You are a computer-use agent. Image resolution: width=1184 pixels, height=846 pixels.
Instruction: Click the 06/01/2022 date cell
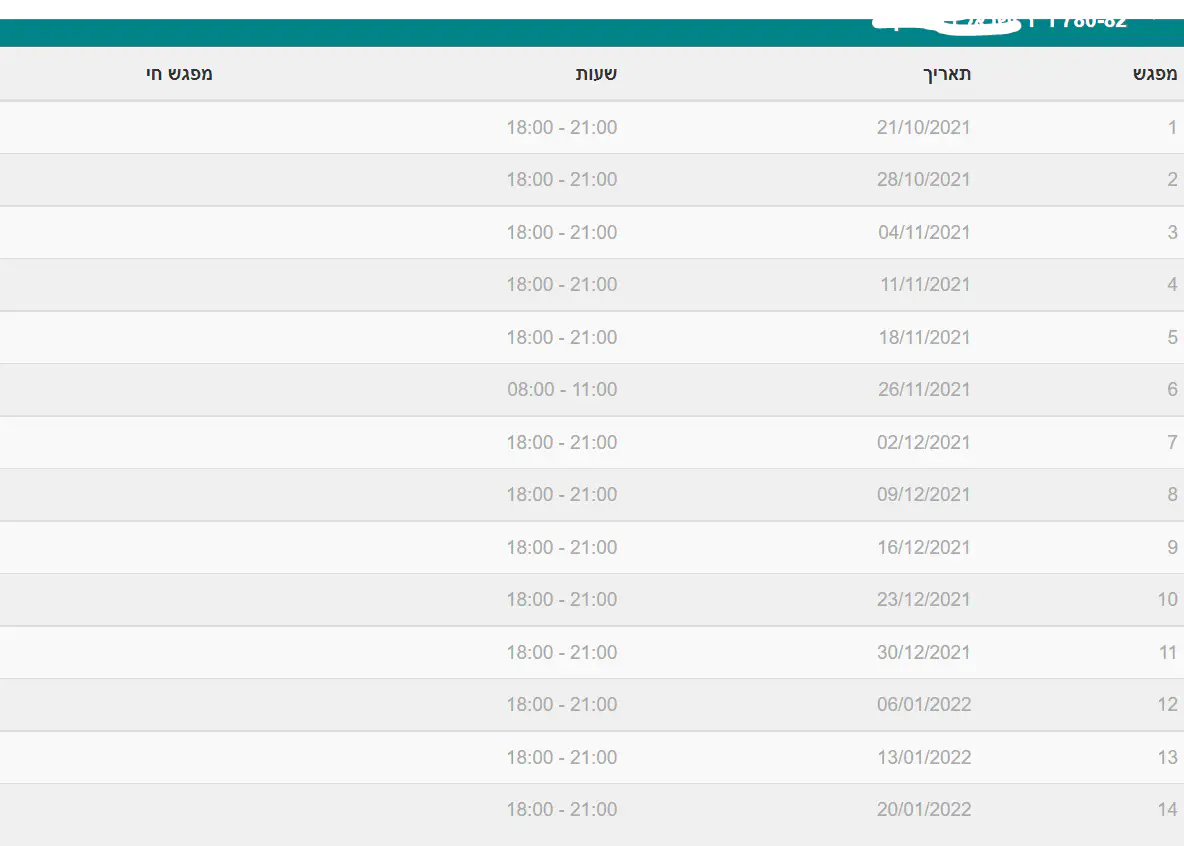pyautogui.click(x=924, y=705)
